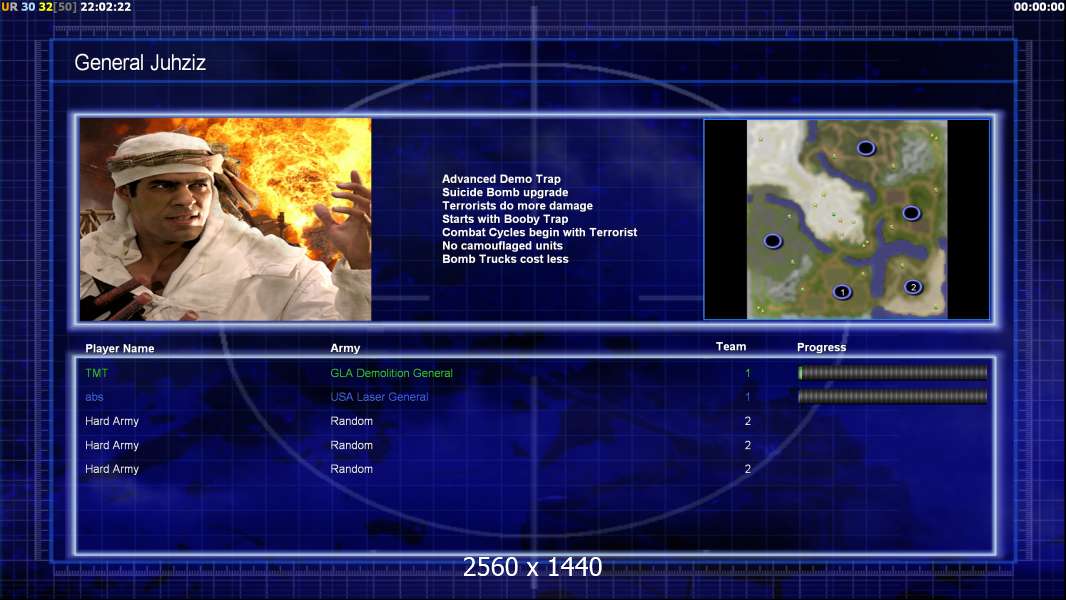Screen dimensions: 1066x600
Task: Click start position marker 1 on the map
Action: [842, 292]
